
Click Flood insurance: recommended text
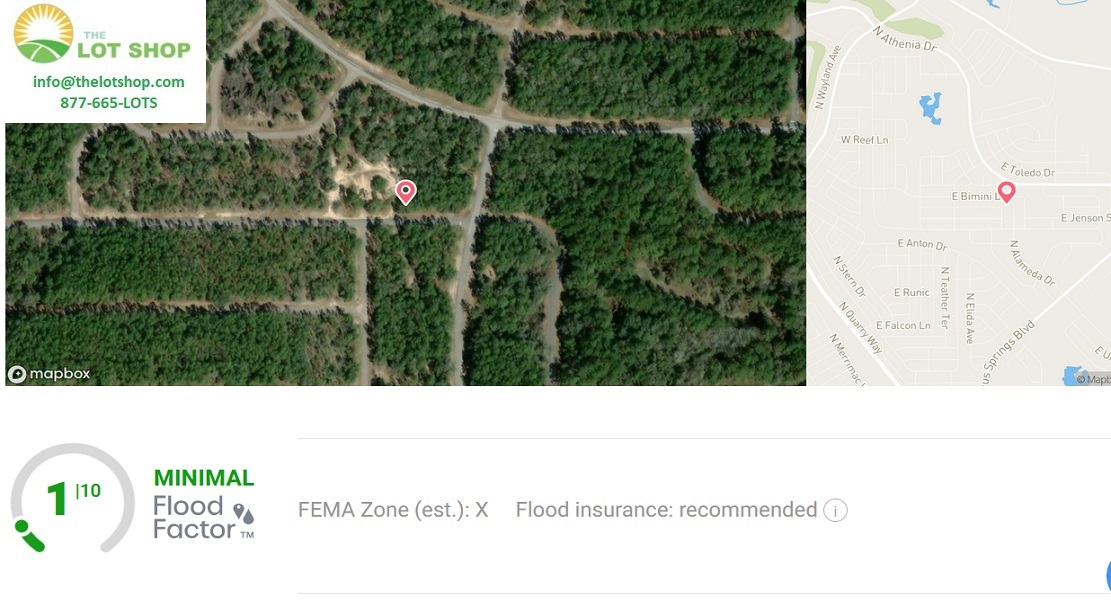666,510
